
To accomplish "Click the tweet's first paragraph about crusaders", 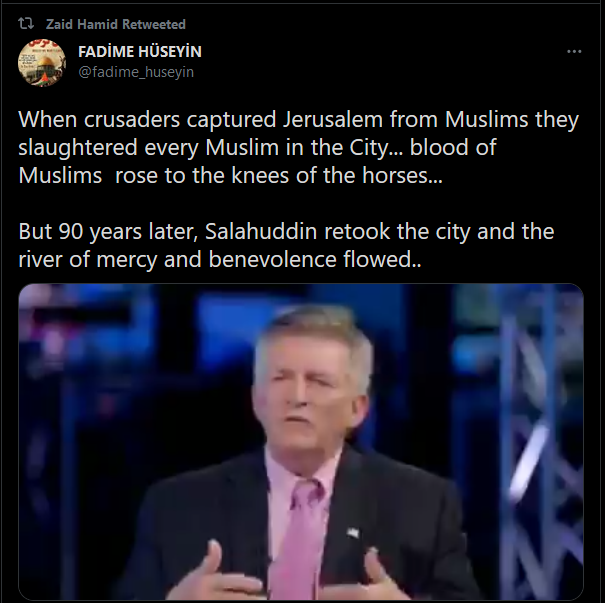I will point(298,147).
